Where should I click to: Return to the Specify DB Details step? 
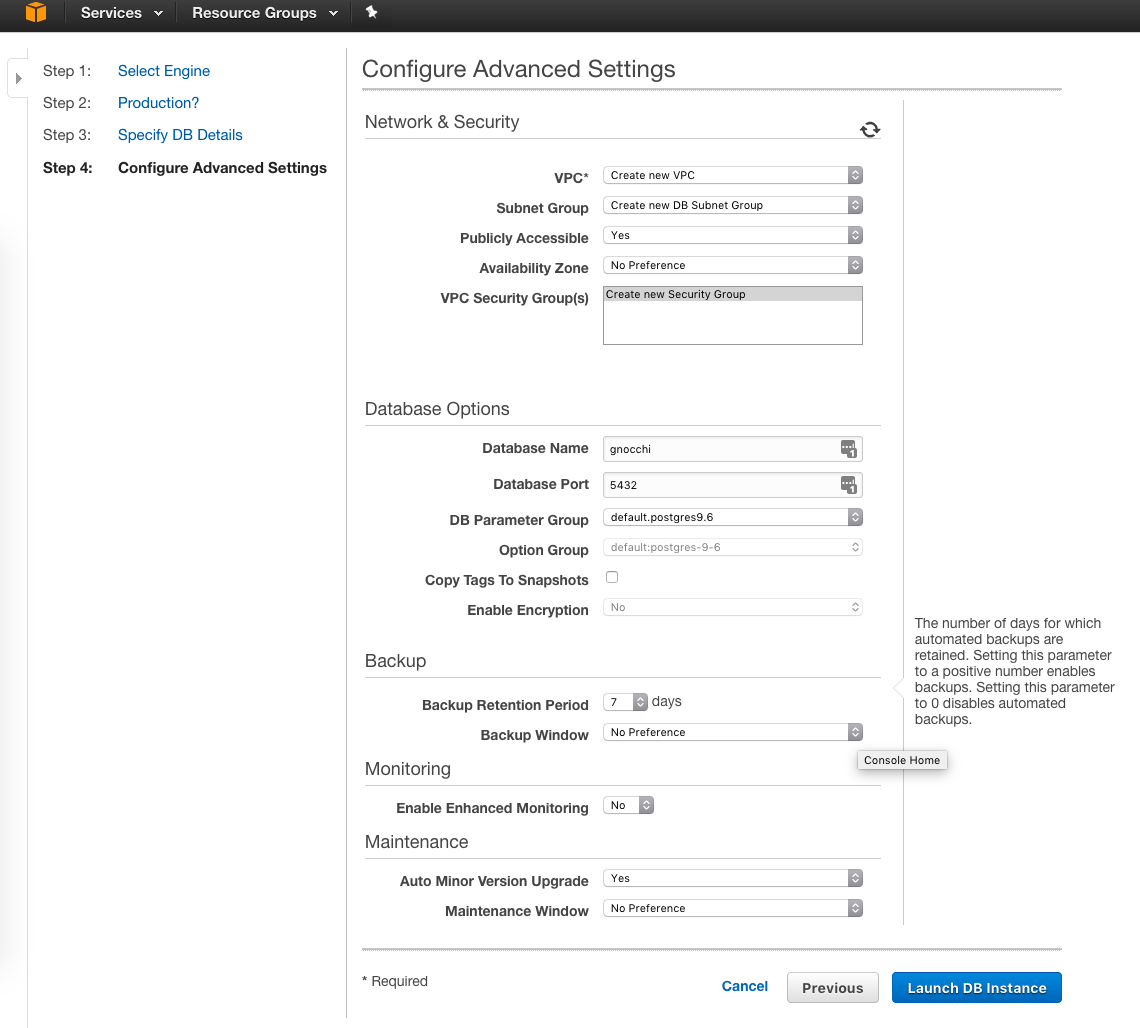[x=180, y=135]
